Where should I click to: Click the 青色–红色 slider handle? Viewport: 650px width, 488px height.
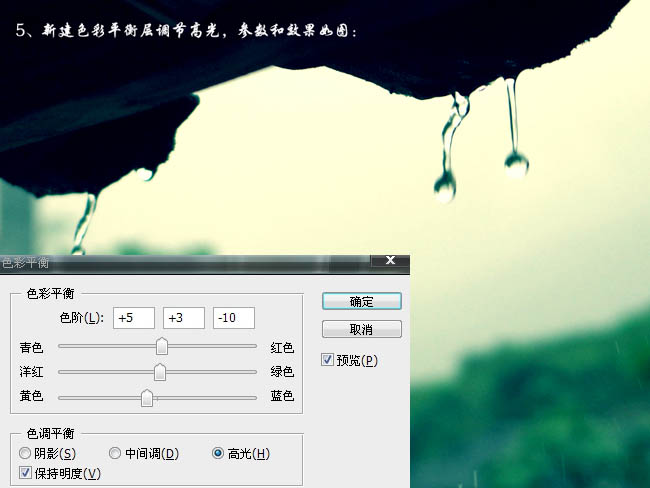[161, 347]
